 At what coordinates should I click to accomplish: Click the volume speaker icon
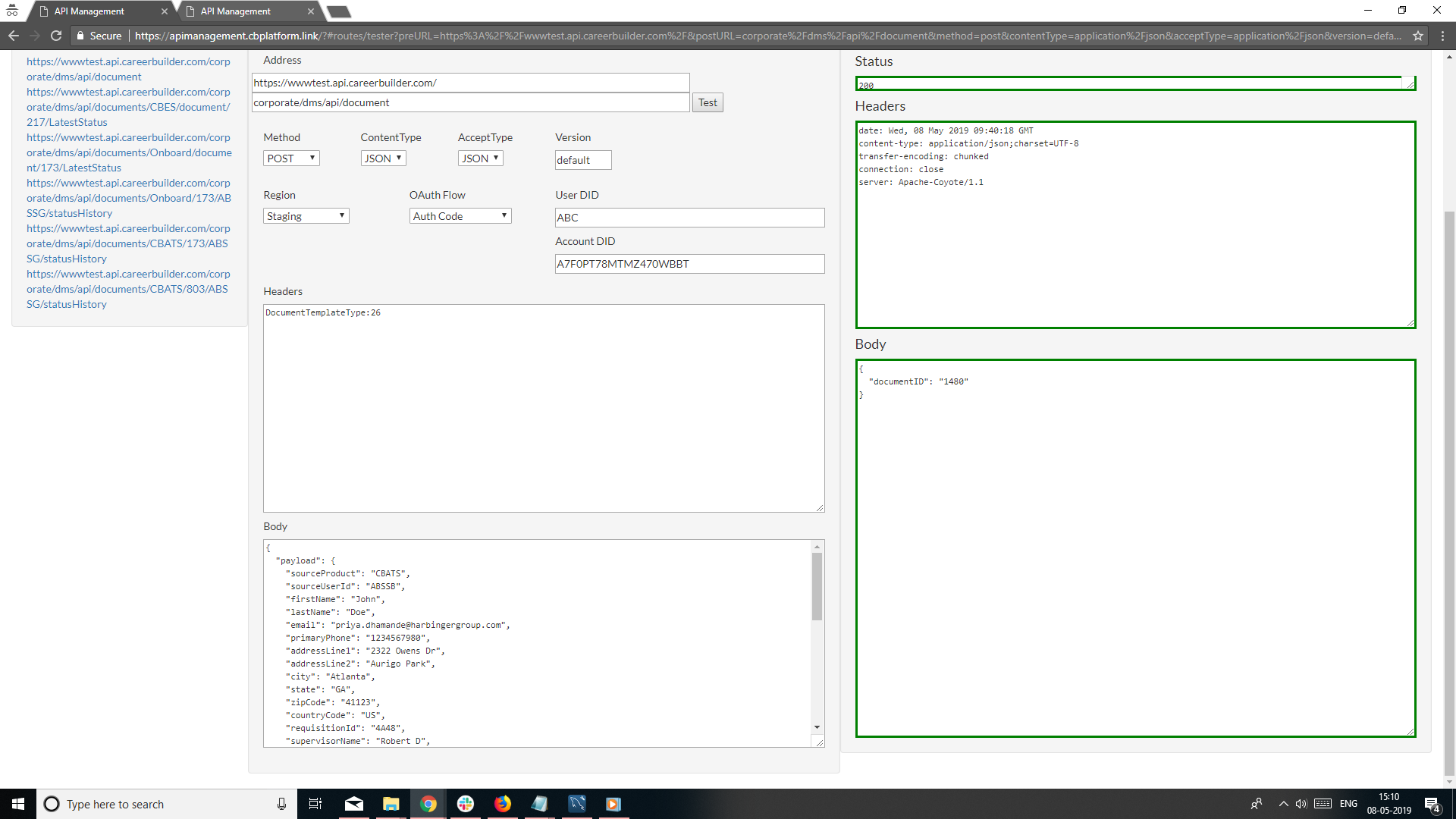coord(1301,804)
